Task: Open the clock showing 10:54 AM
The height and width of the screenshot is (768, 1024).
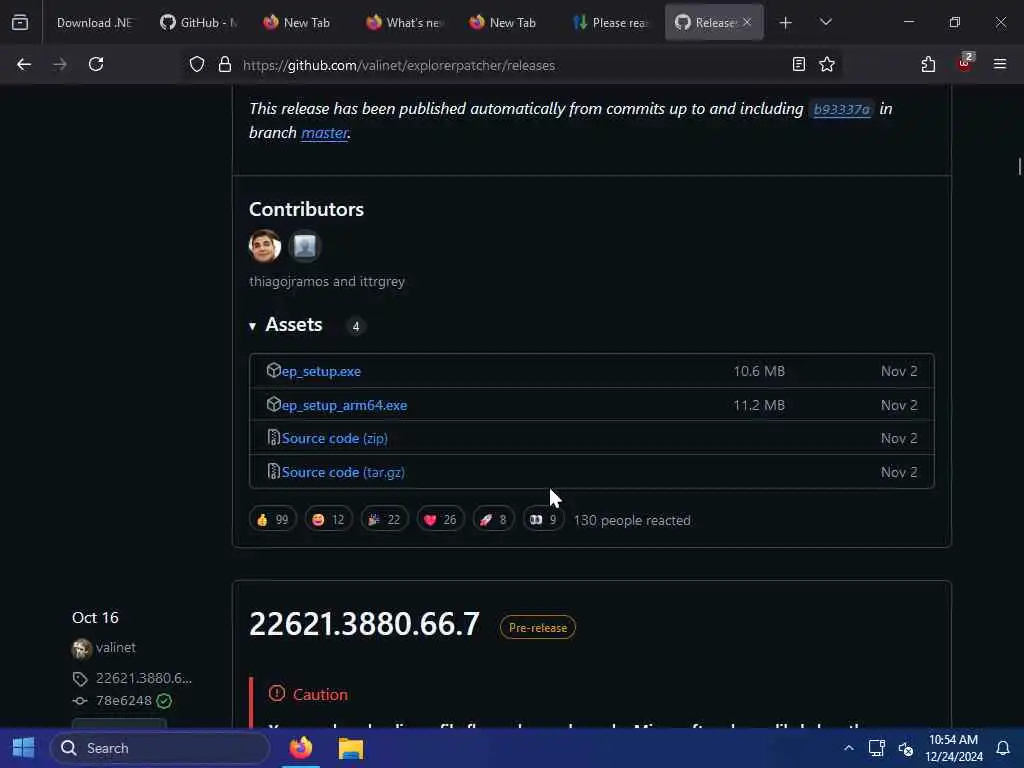Action: [x=953, y=748]
